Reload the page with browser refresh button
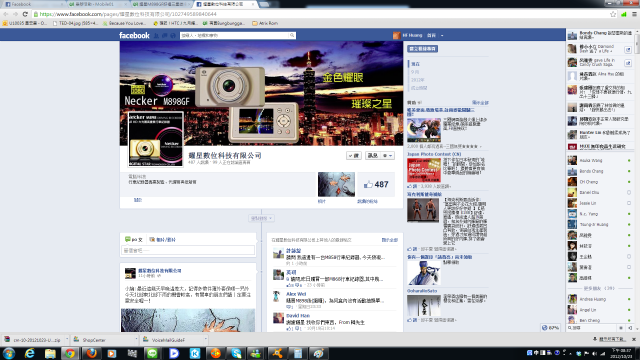 click(25, 14)
